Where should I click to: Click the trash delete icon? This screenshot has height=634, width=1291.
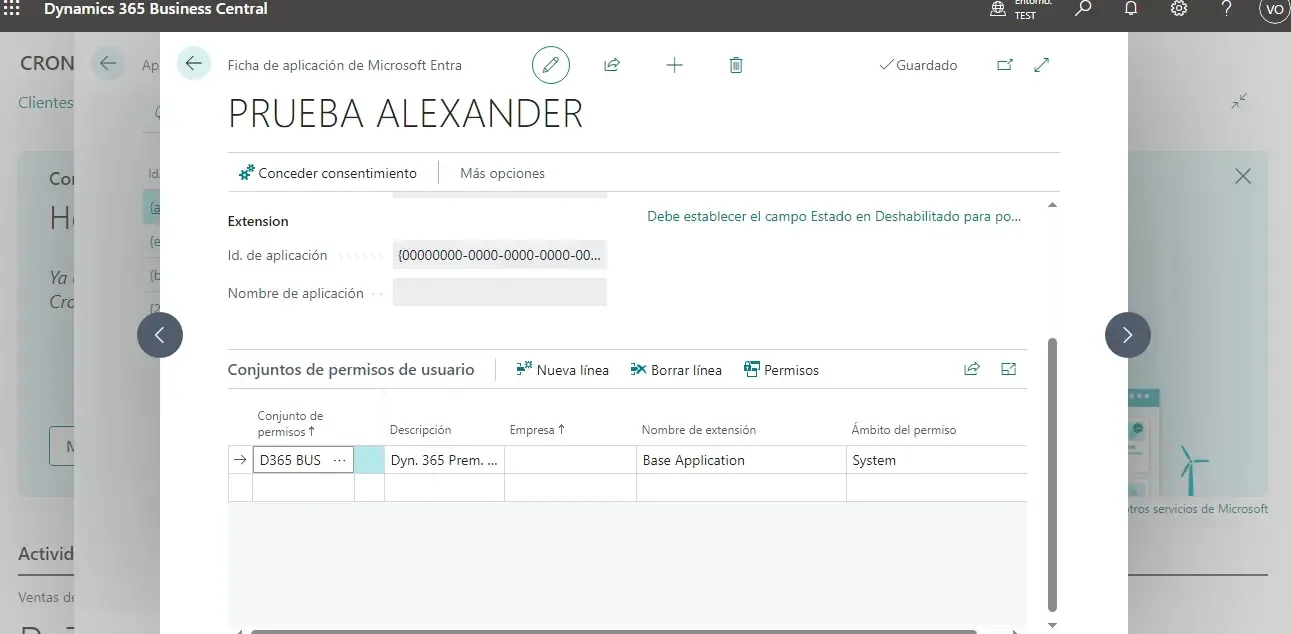click(736, 65)
